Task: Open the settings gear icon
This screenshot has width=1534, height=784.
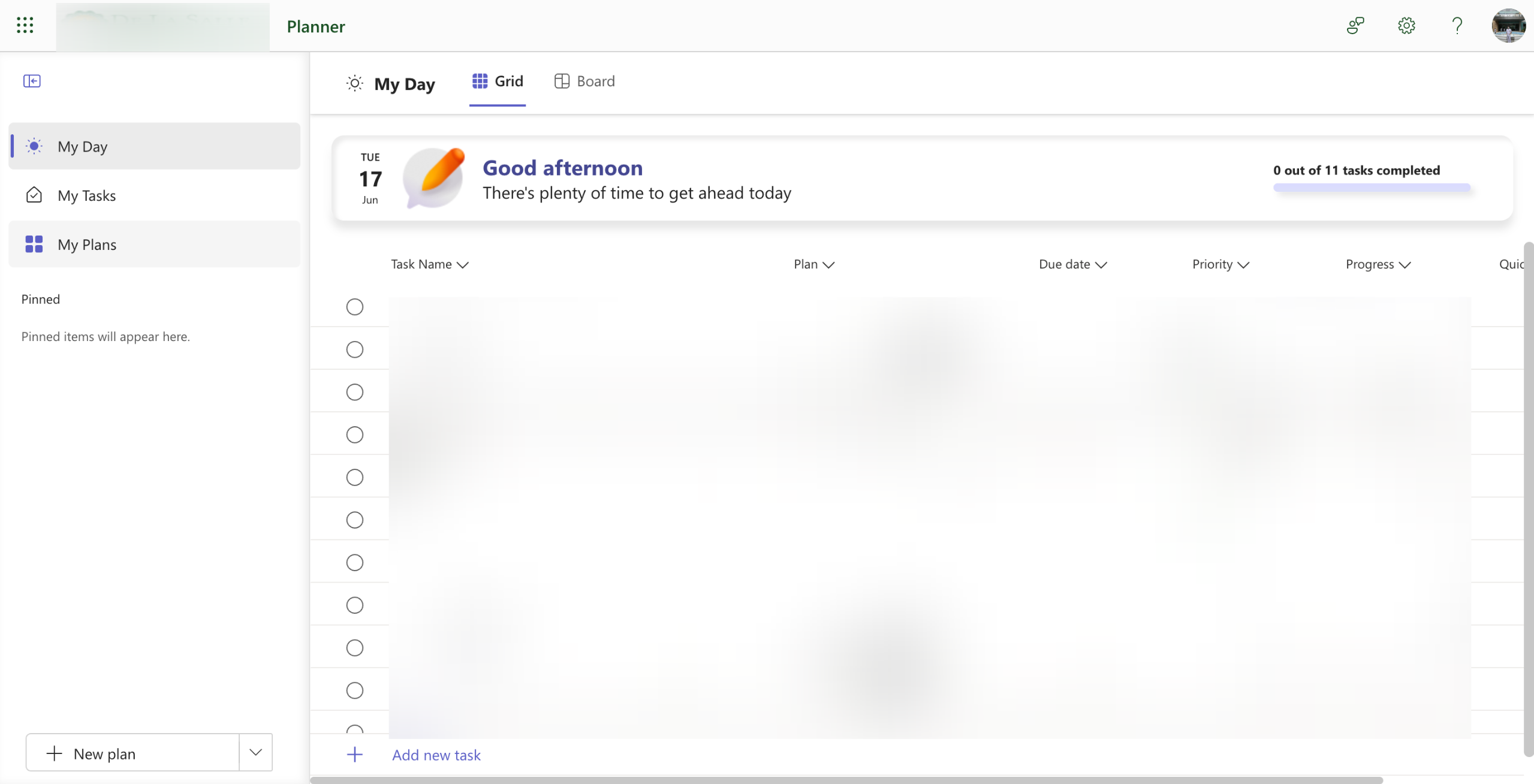Action: click(1406, 25)
